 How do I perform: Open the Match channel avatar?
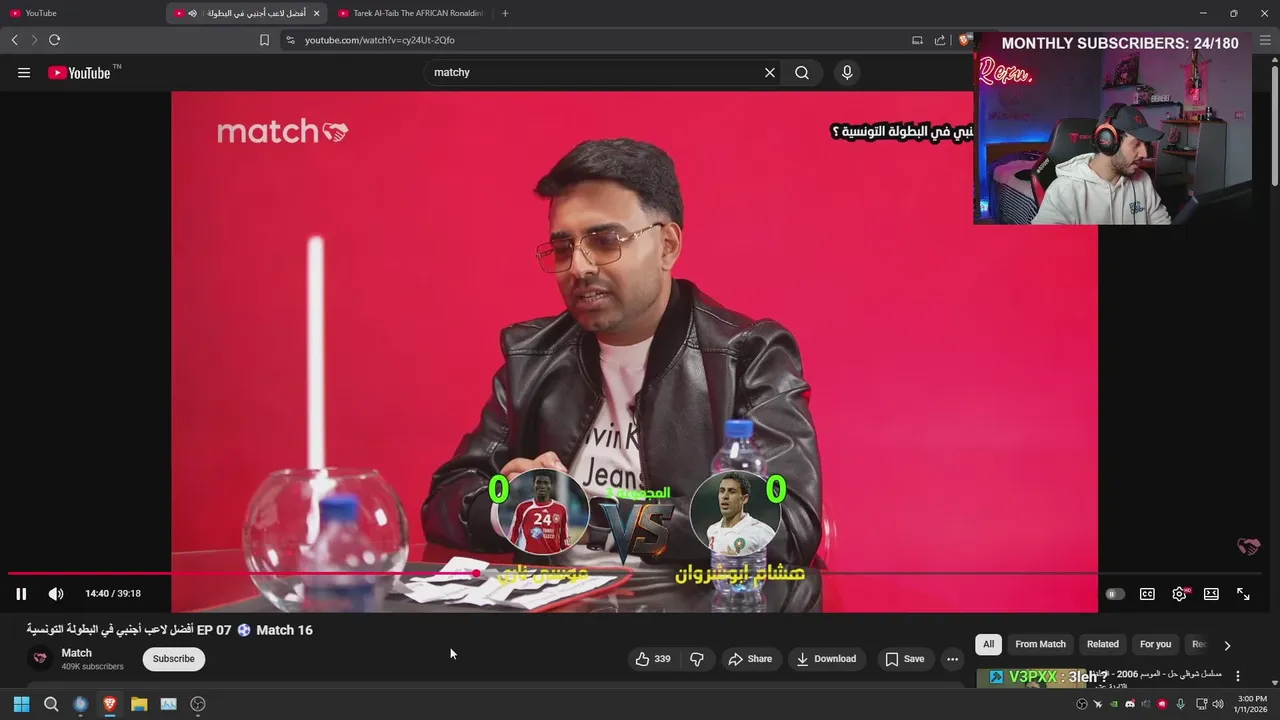point(41,658)
